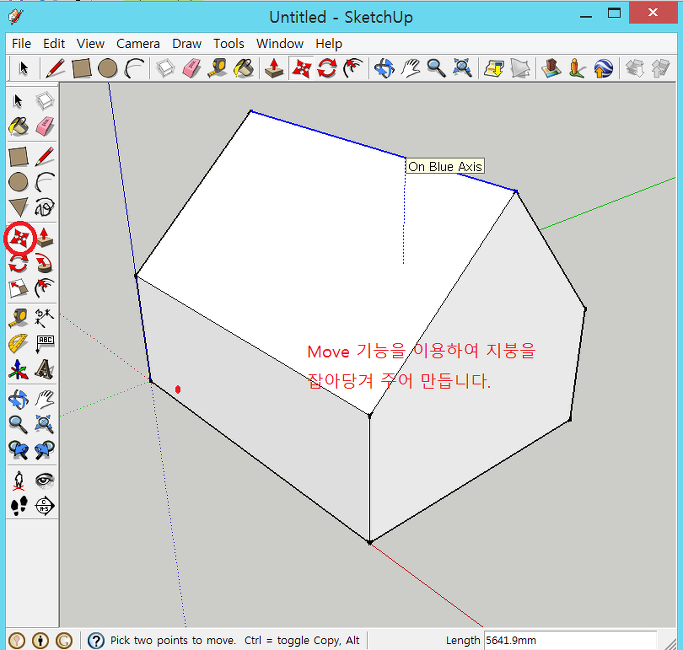
Task: Choose Rectangle tool in top horizontal toolbar
Action: (81, 68)
